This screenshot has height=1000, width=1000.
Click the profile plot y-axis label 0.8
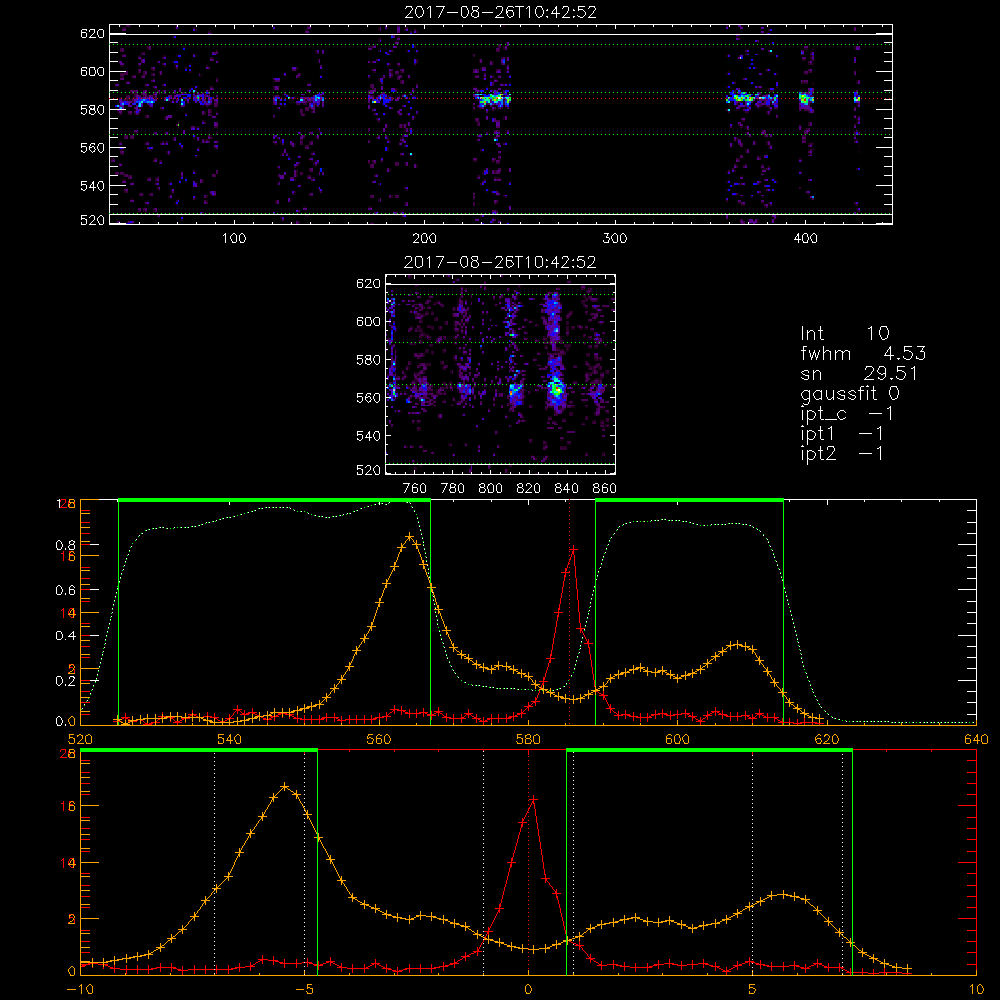pyautogui.click(x=66, y=545)
